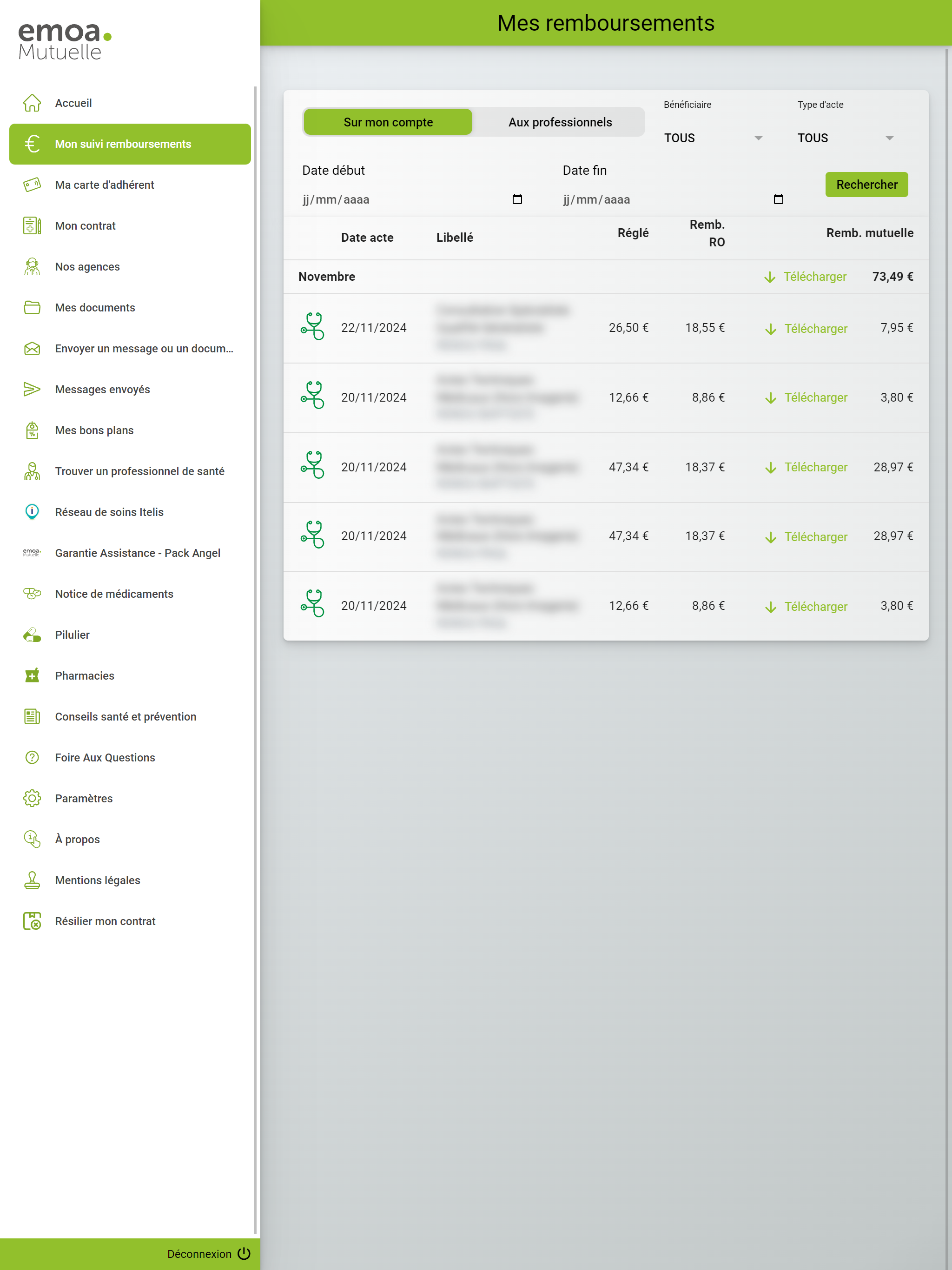
Task: Click the Réseau de soins Itelis info icon
Action: pos(32,511)
